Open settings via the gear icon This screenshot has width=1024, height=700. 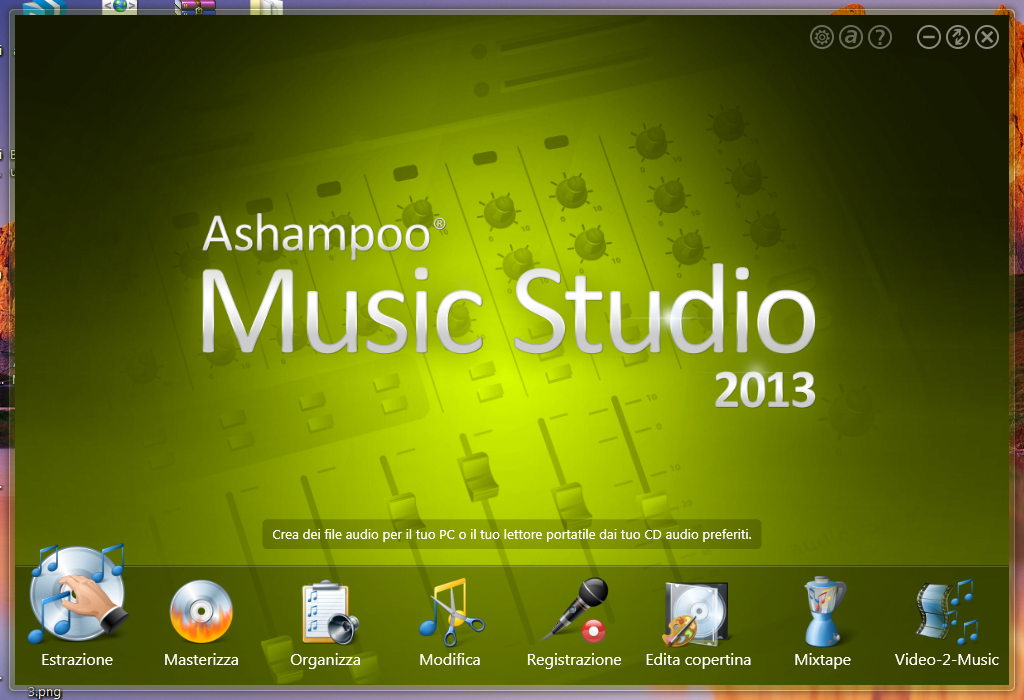coord(822,37)
